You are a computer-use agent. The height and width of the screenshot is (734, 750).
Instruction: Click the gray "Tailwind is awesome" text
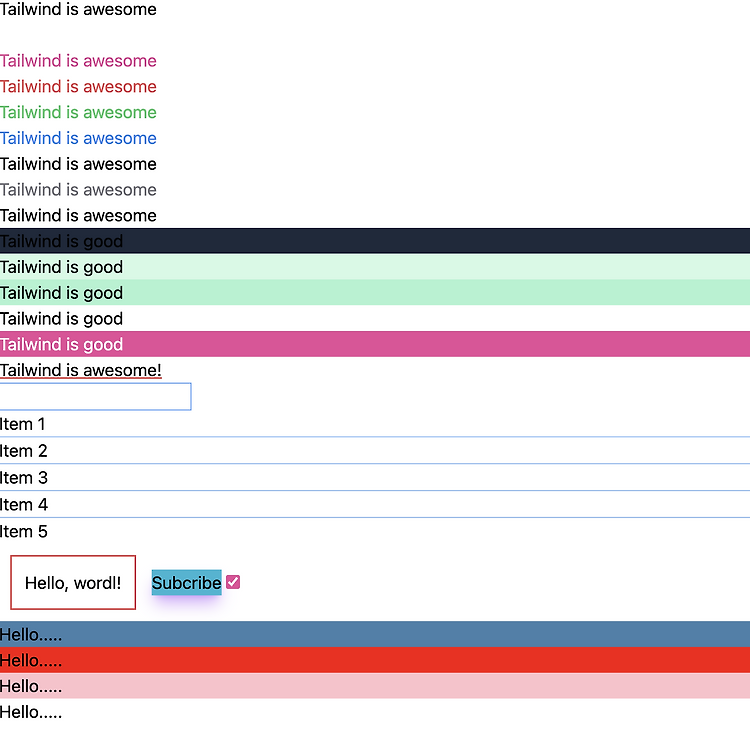(x=78, y=190)
